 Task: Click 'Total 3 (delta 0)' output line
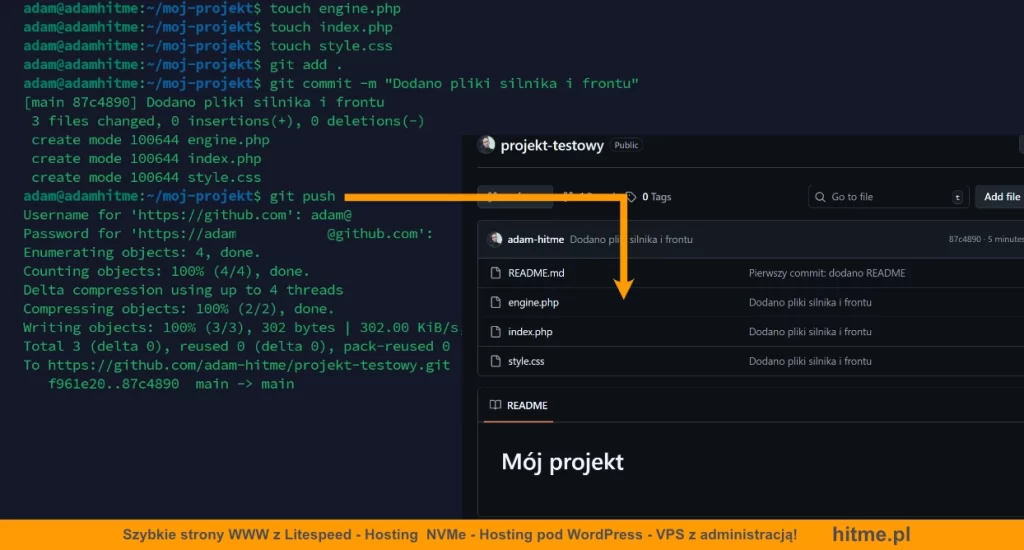(x=236, y=347)
